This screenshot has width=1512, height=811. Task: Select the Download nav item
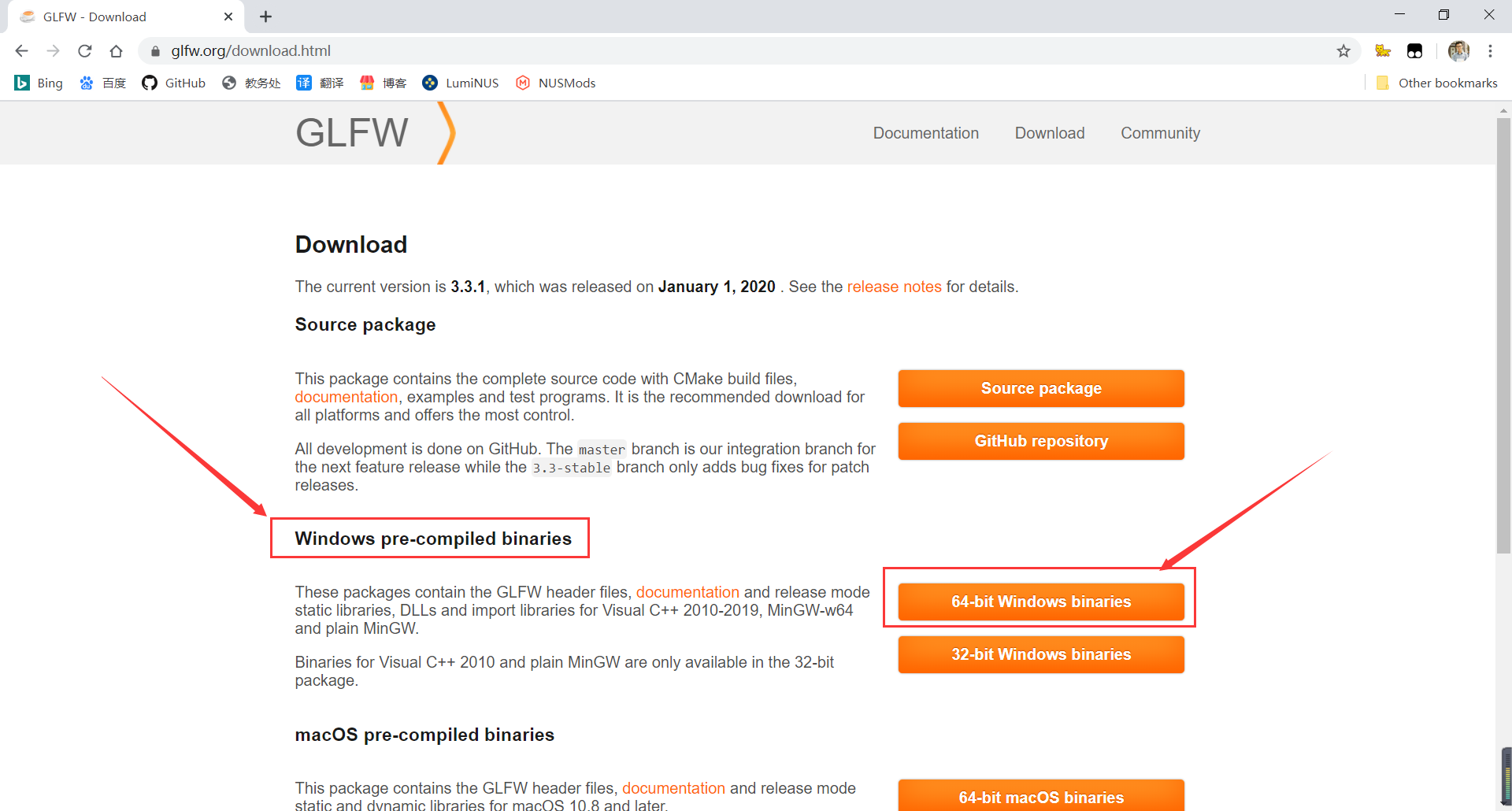coord(1050,133)
